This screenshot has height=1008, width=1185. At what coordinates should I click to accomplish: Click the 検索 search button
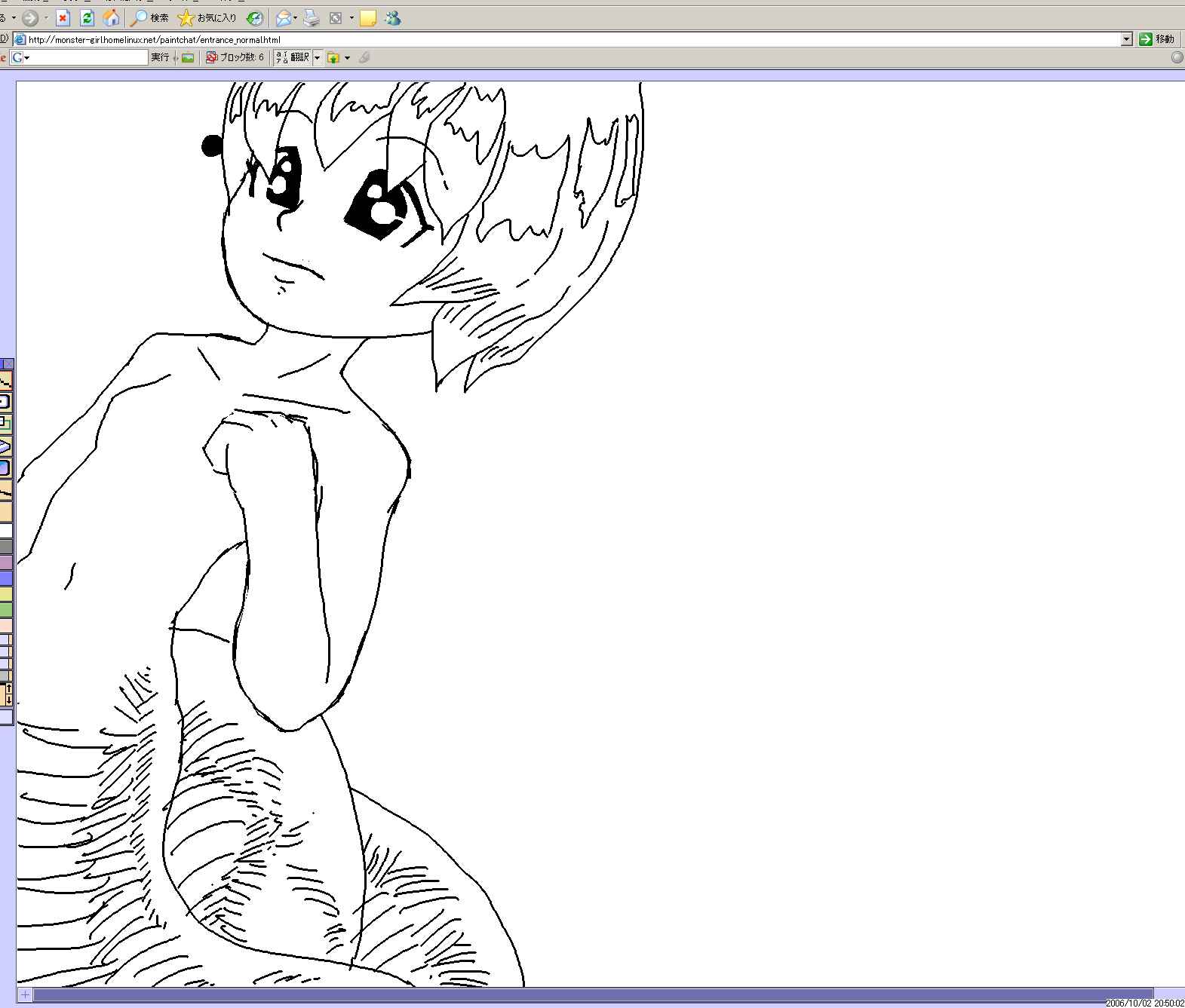coord(149,18)
